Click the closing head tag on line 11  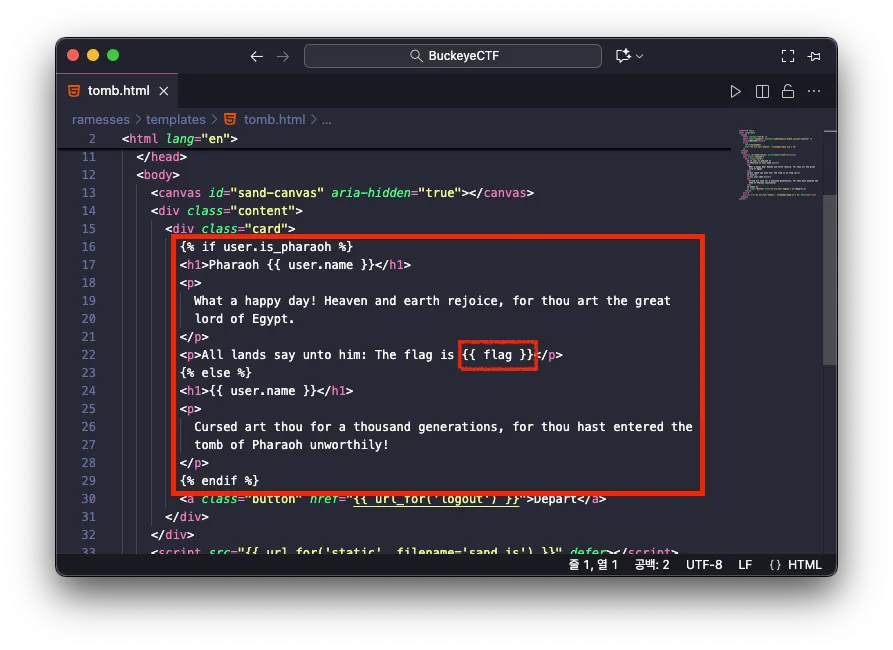pyautogui.click(x=162, y=157)
